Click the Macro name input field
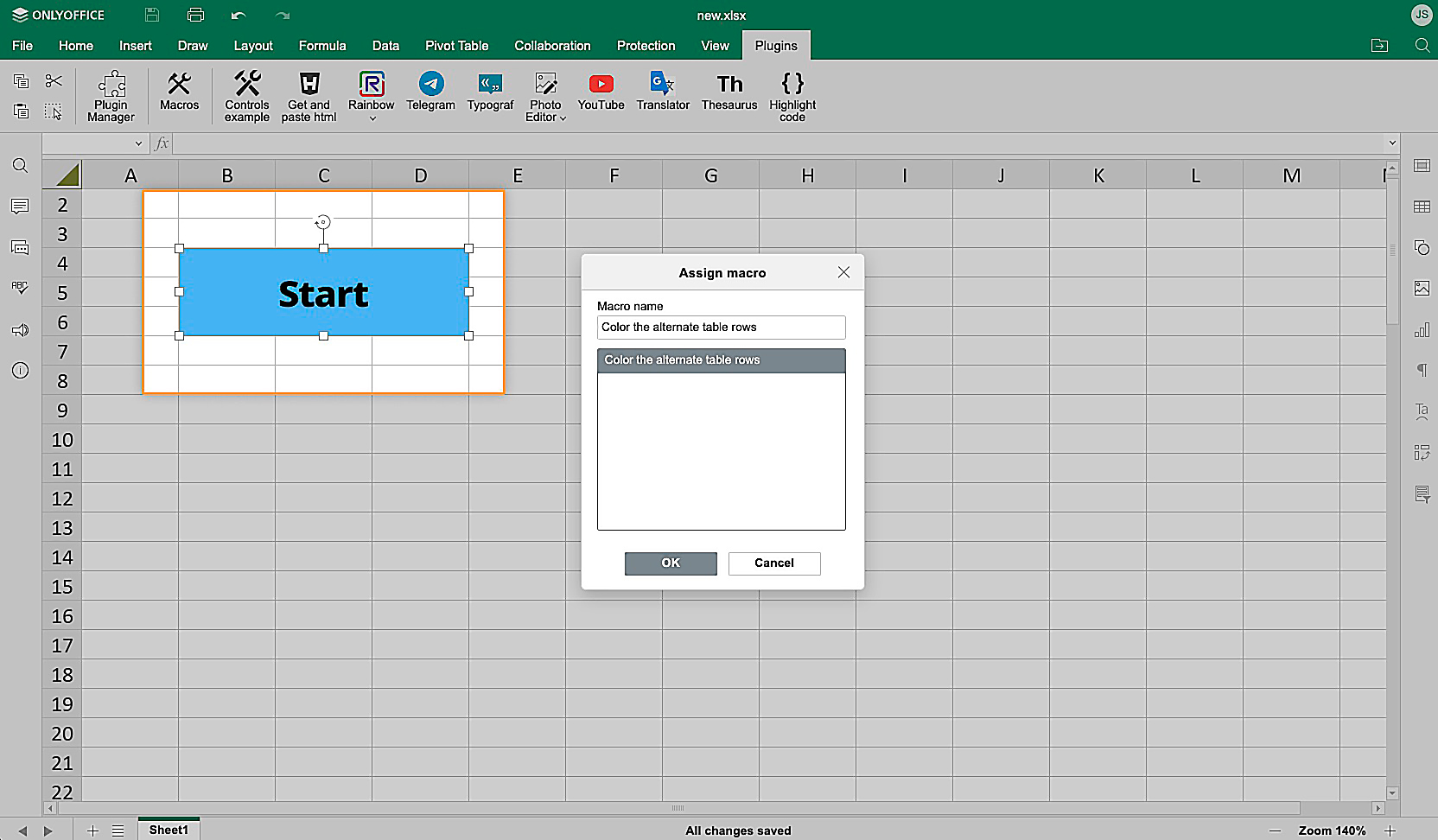This screenshot has height=840, width=1438. pos(722,328)
